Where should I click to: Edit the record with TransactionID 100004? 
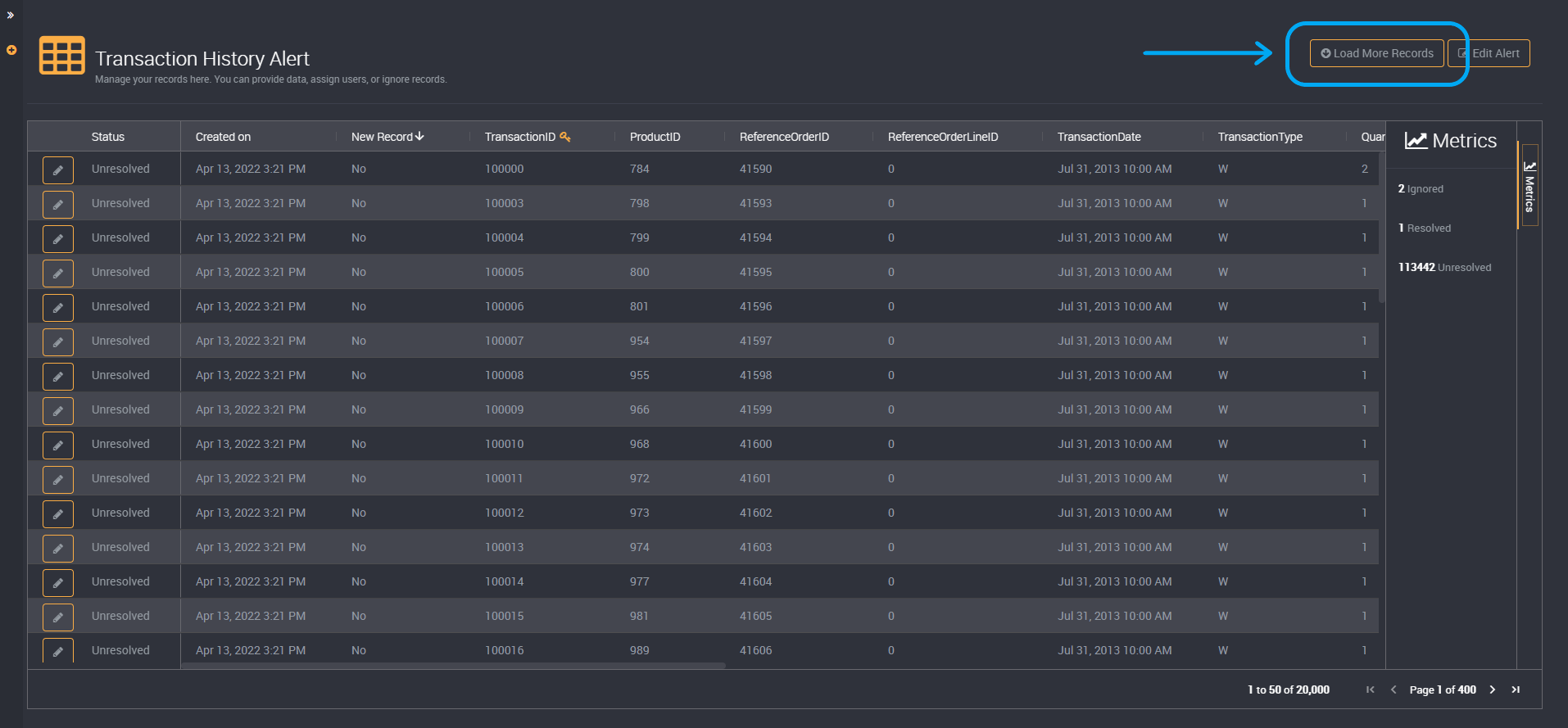coord(58,239)
